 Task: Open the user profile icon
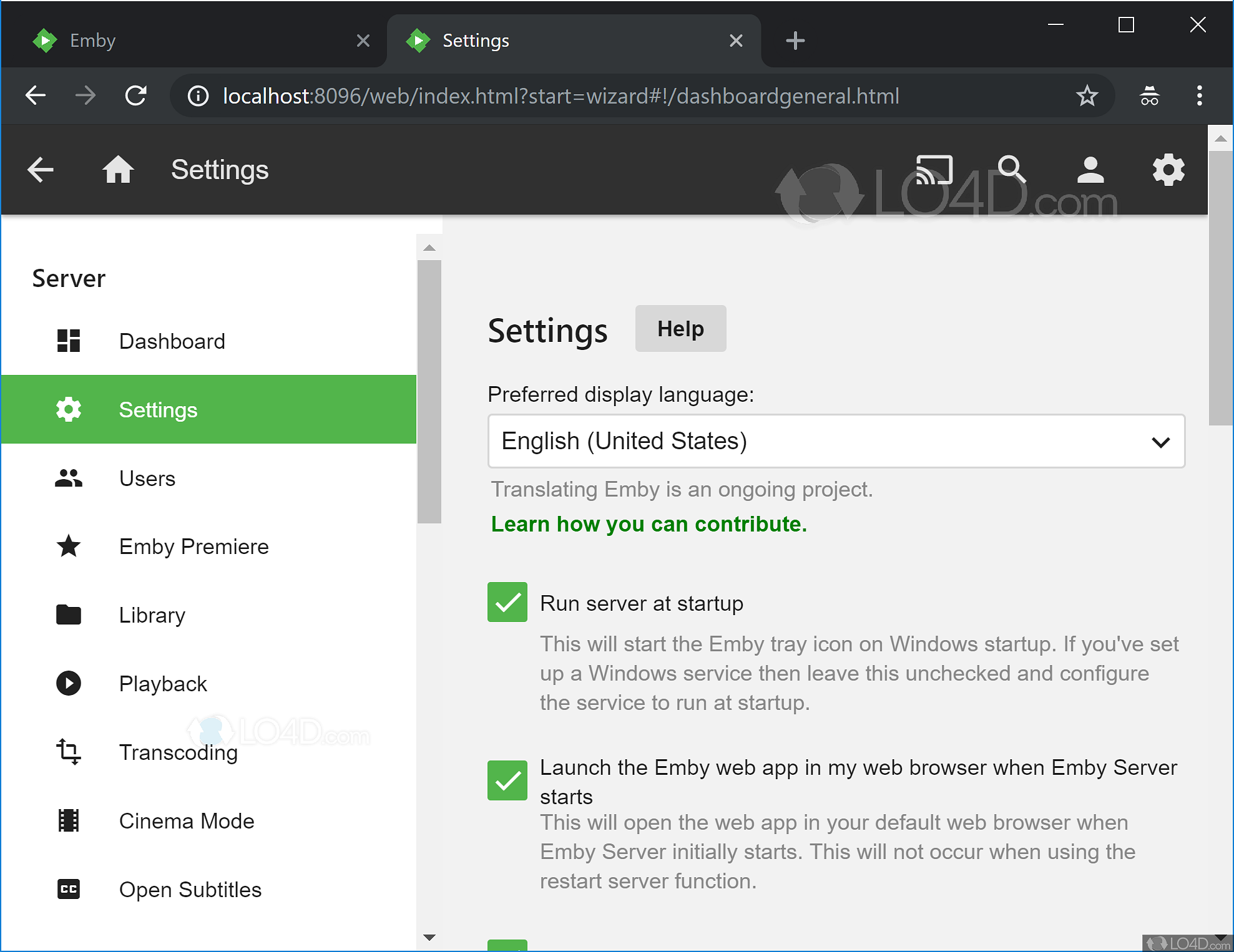pyautogui.click(x=1090, y=169)
